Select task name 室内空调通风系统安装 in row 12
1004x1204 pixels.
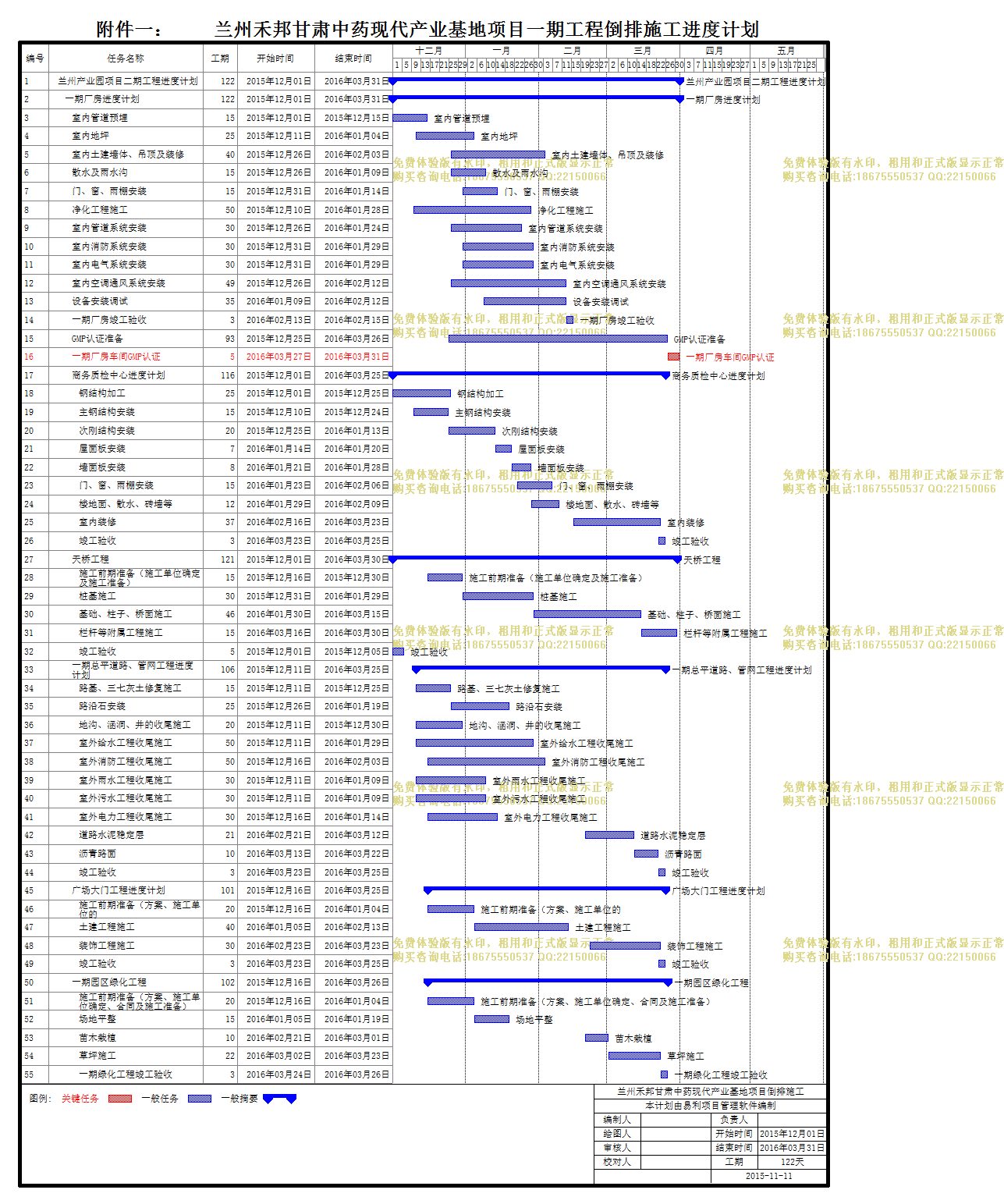(119, 283)
